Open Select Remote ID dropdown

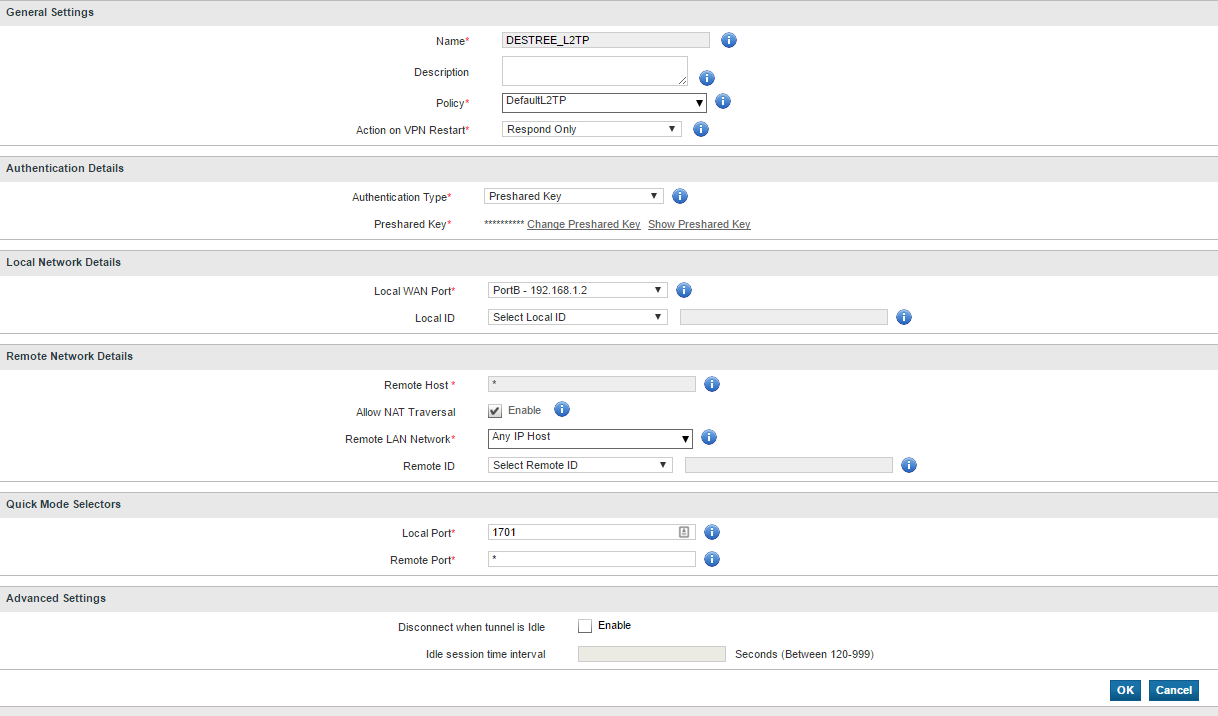tap(580, 465)
